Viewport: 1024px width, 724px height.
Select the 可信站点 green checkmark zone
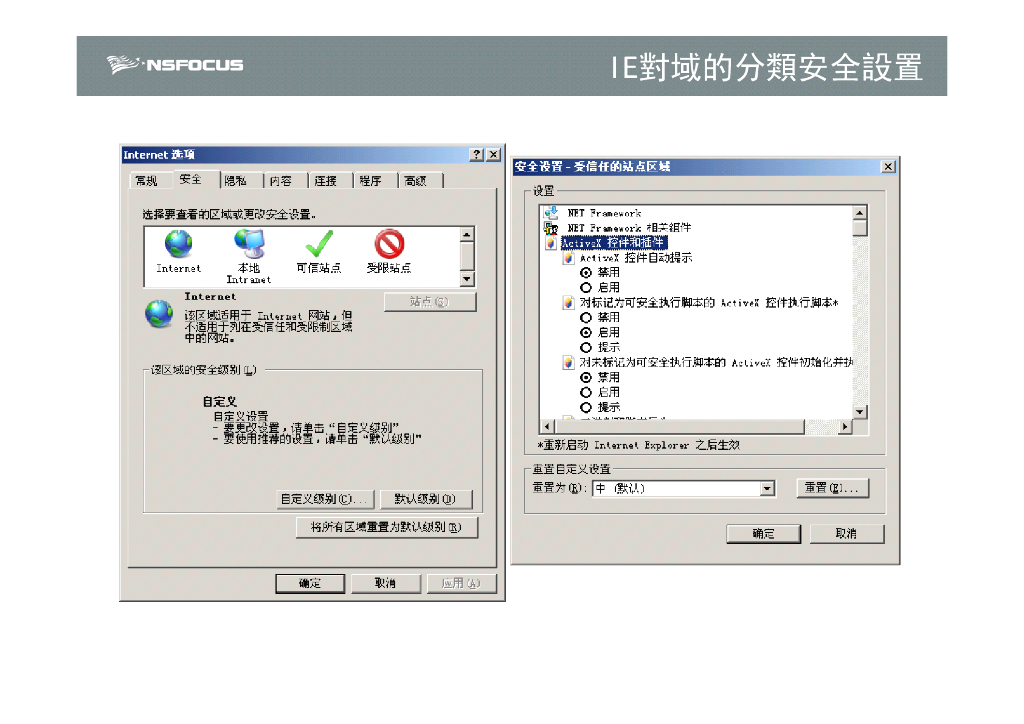click(x=319, y=244)
